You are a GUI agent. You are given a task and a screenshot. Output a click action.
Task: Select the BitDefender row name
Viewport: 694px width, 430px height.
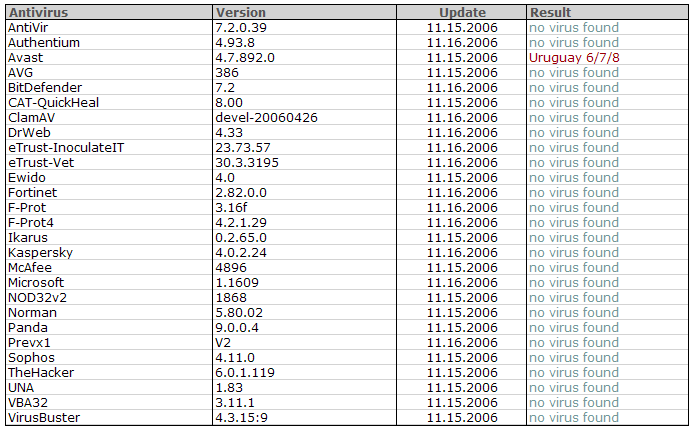click(45, 88)
